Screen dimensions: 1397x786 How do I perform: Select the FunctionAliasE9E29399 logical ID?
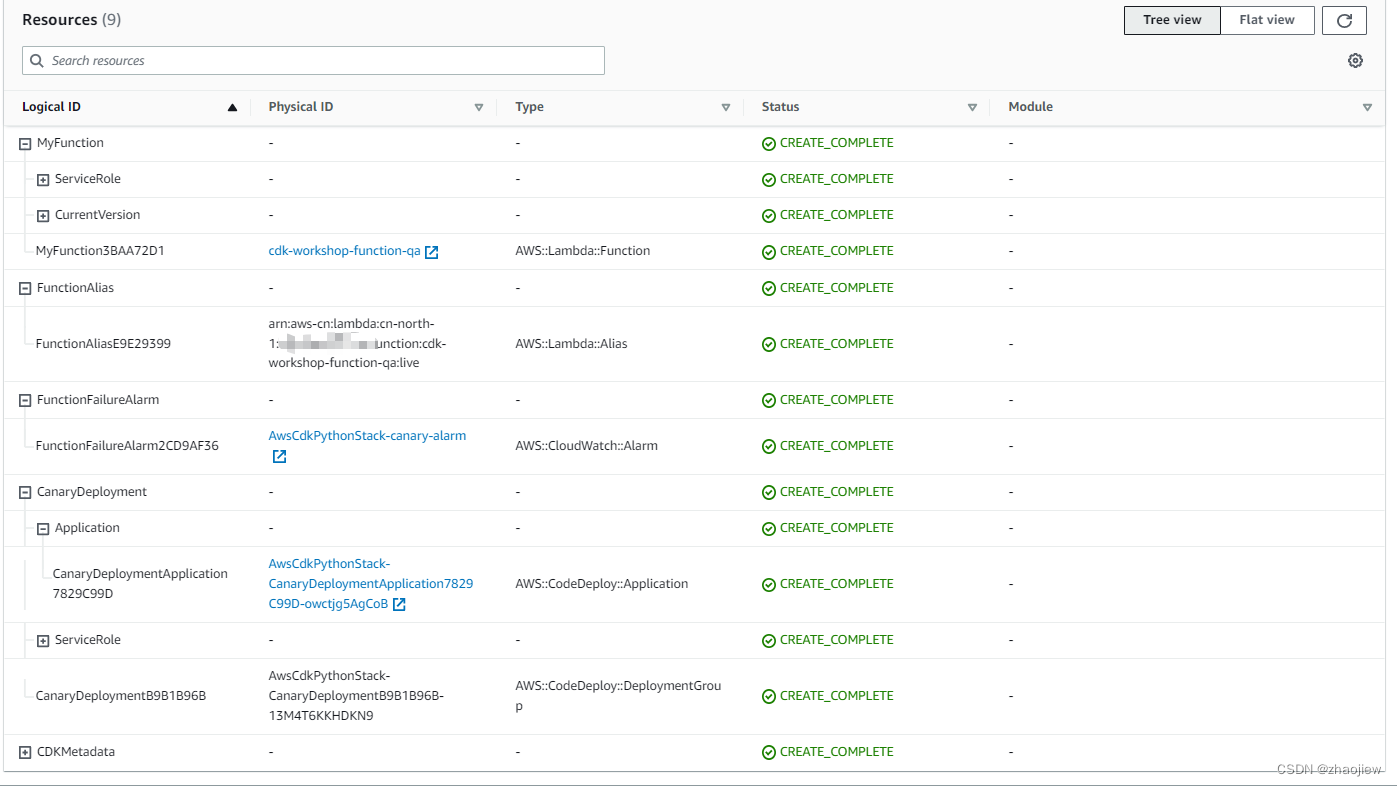coord(103,344)
